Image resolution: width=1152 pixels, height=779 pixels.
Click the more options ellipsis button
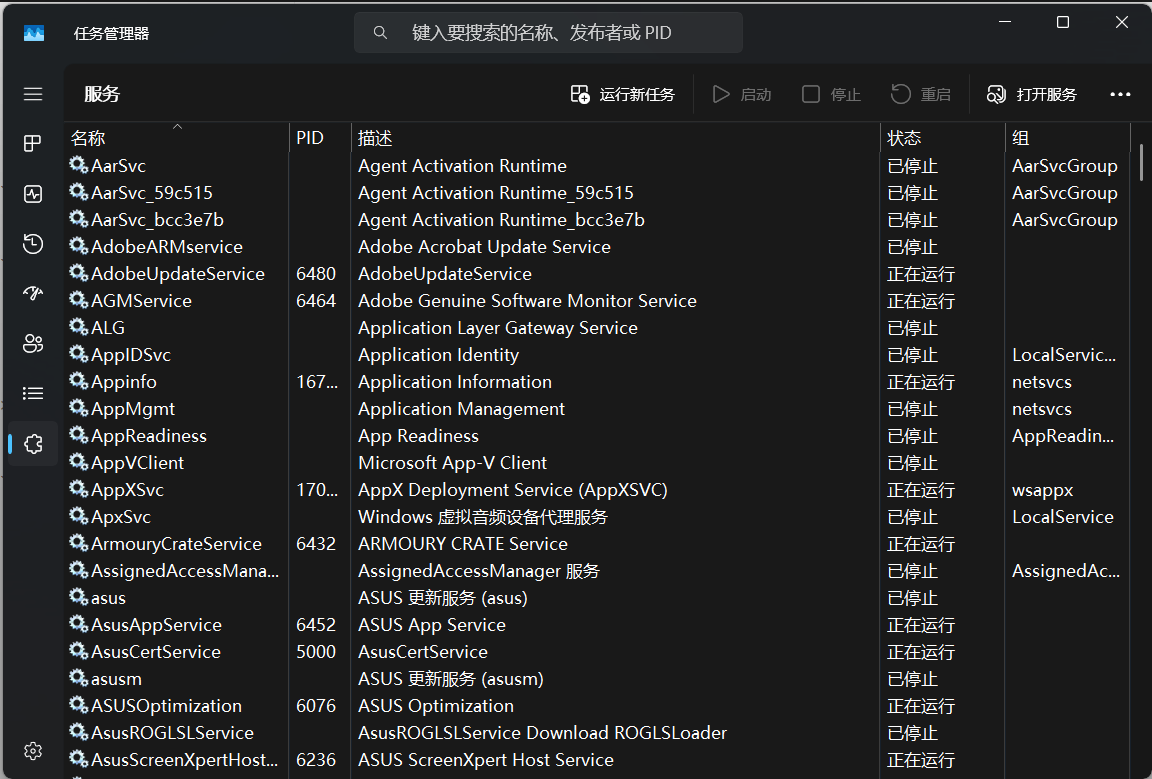[x=1120, y=94]
